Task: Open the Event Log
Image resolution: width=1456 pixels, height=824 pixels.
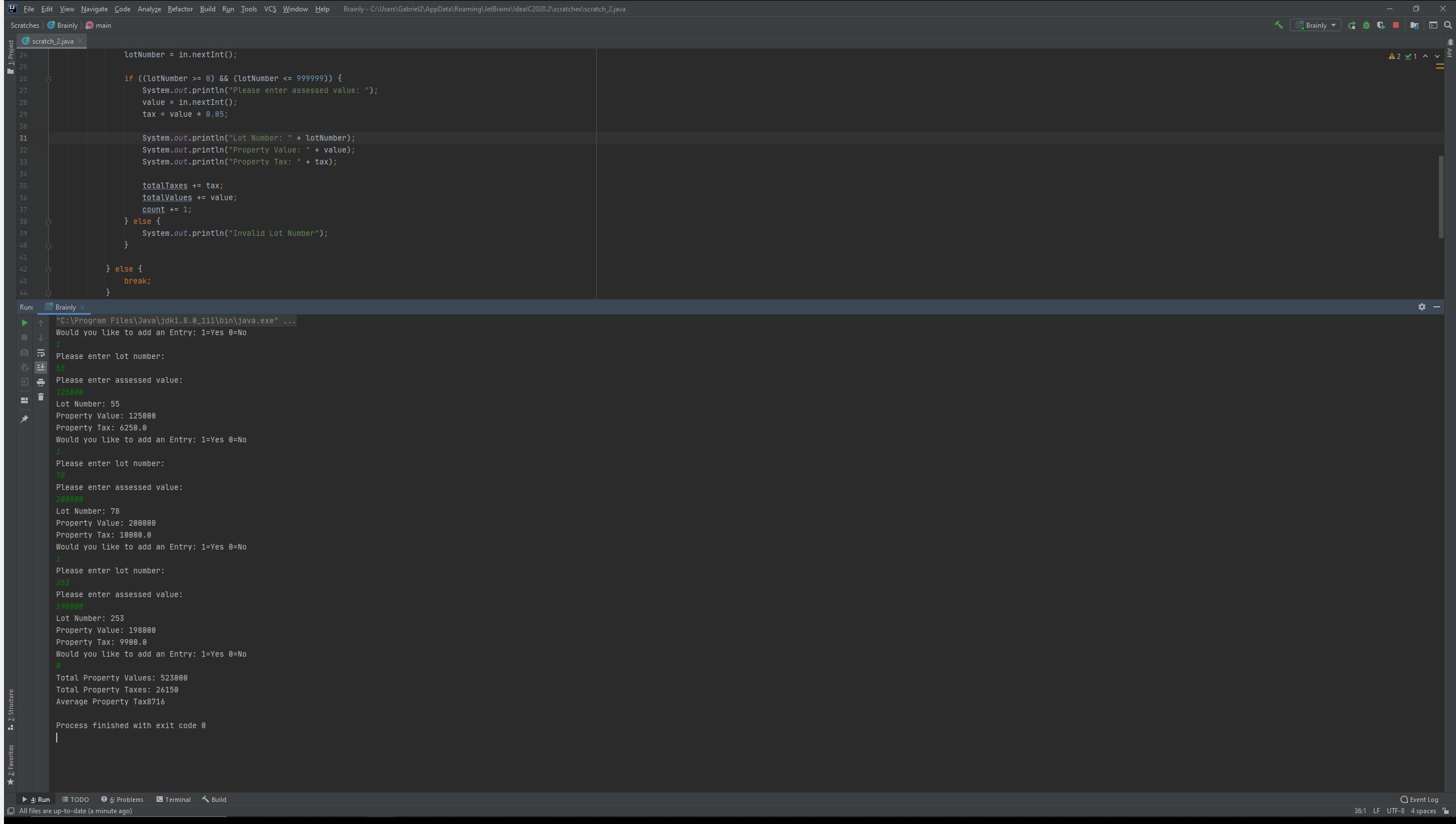Action: point(1419,800)
